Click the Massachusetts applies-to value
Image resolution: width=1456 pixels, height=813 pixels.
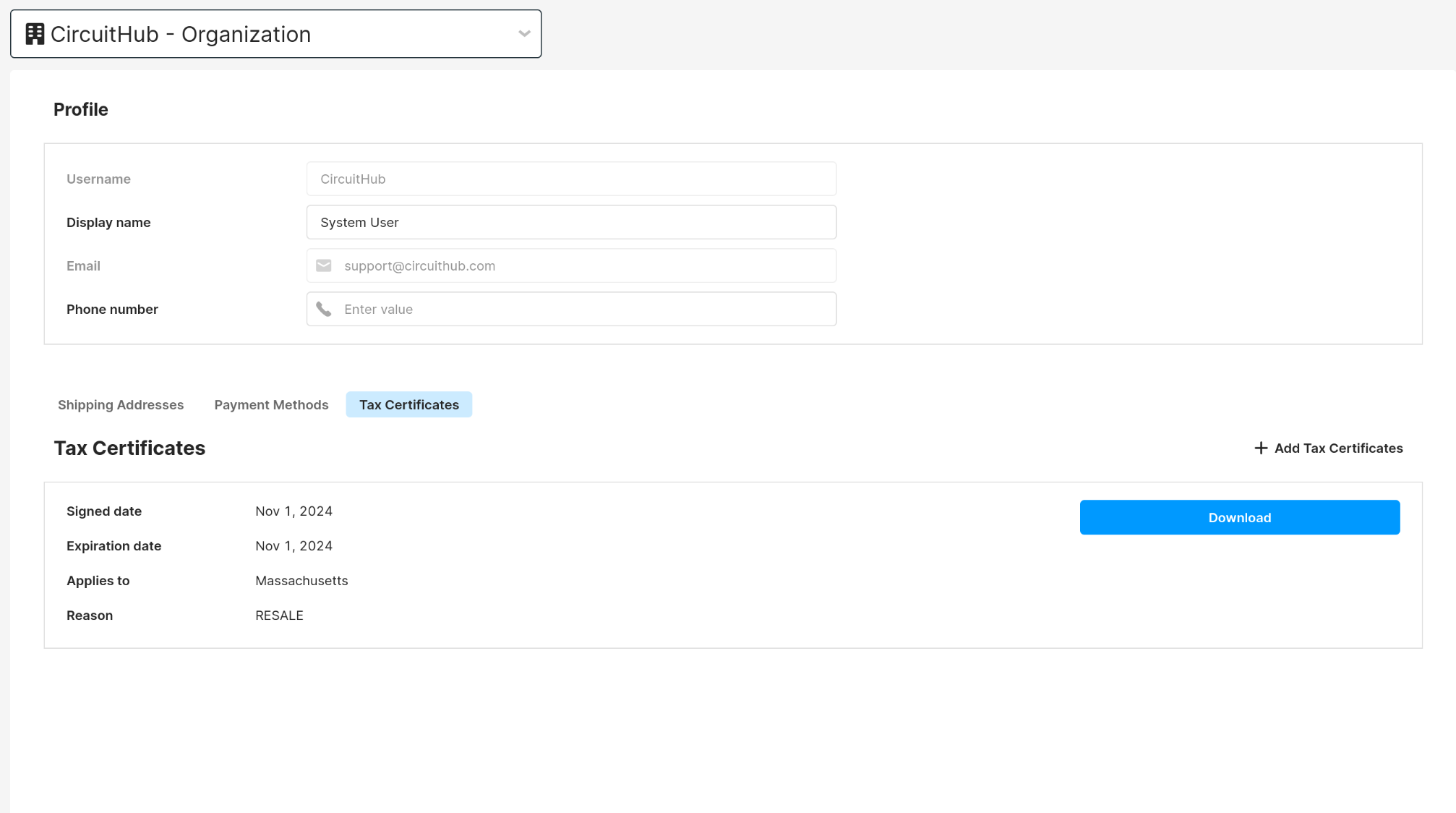pyautogui.click(x=301, y=581)
